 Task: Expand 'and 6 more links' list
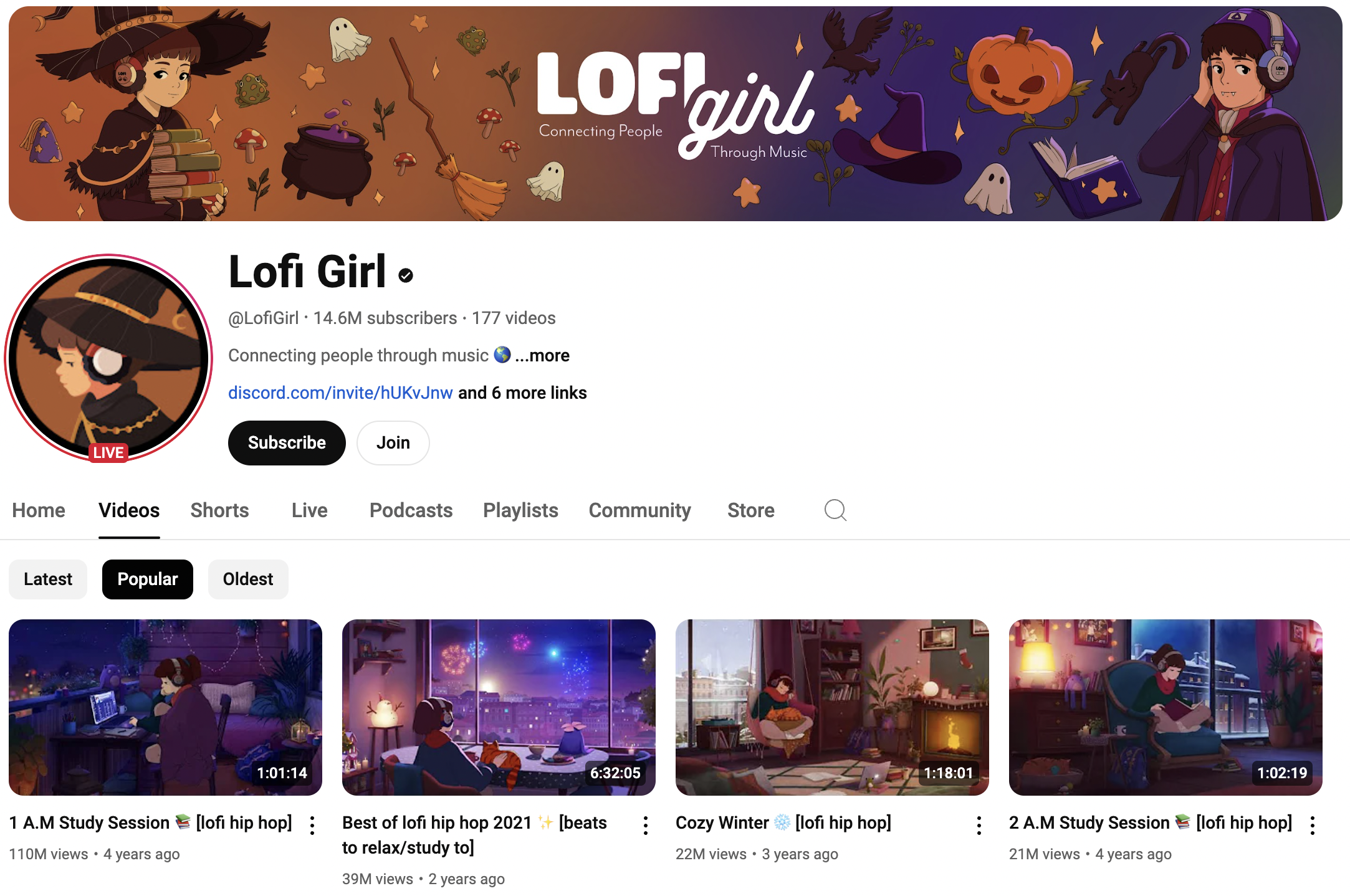pos(522,393)
